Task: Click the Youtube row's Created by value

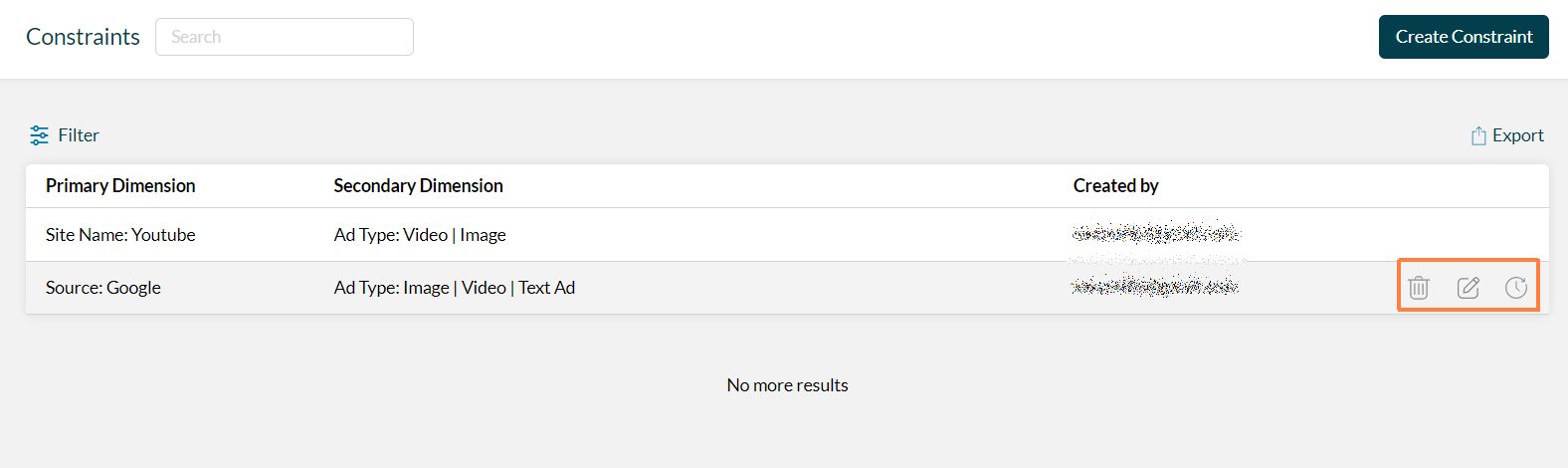Action: click(1155, 234)
